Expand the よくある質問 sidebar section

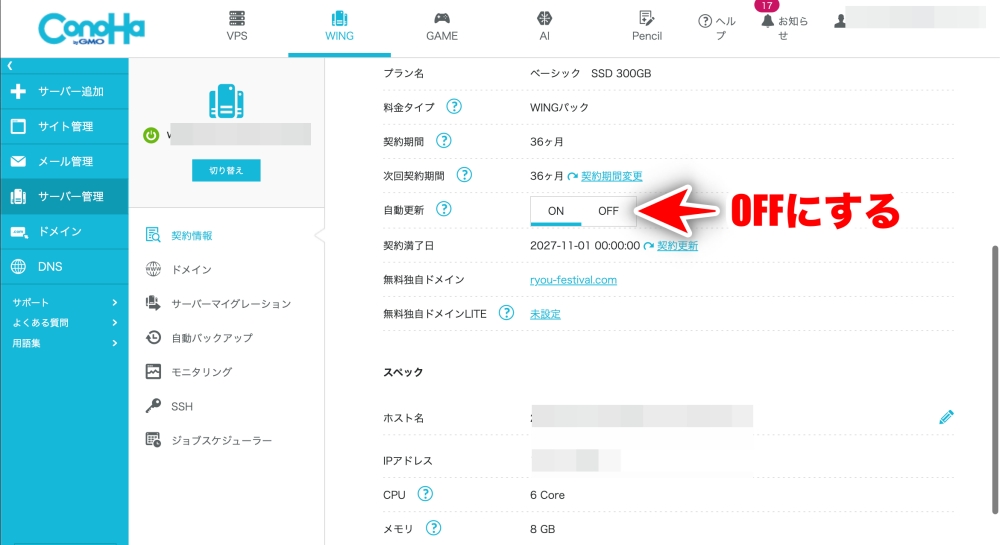pos(115,322)
